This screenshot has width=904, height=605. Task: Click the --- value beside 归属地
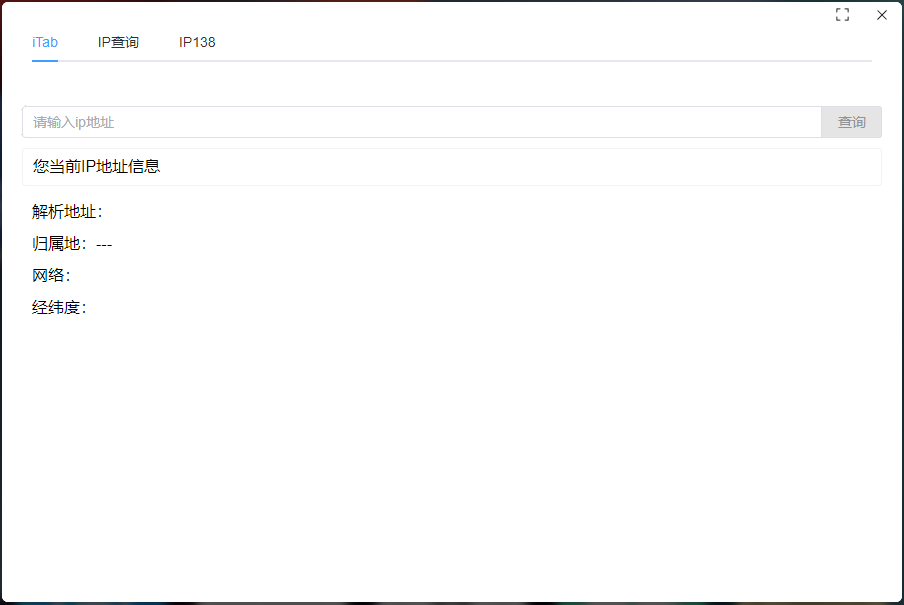104,244
